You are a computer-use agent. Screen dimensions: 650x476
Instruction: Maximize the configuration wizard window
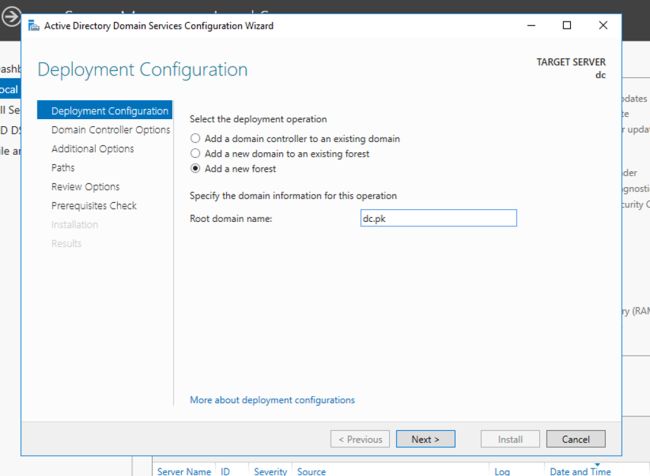[x=567, y=26]
